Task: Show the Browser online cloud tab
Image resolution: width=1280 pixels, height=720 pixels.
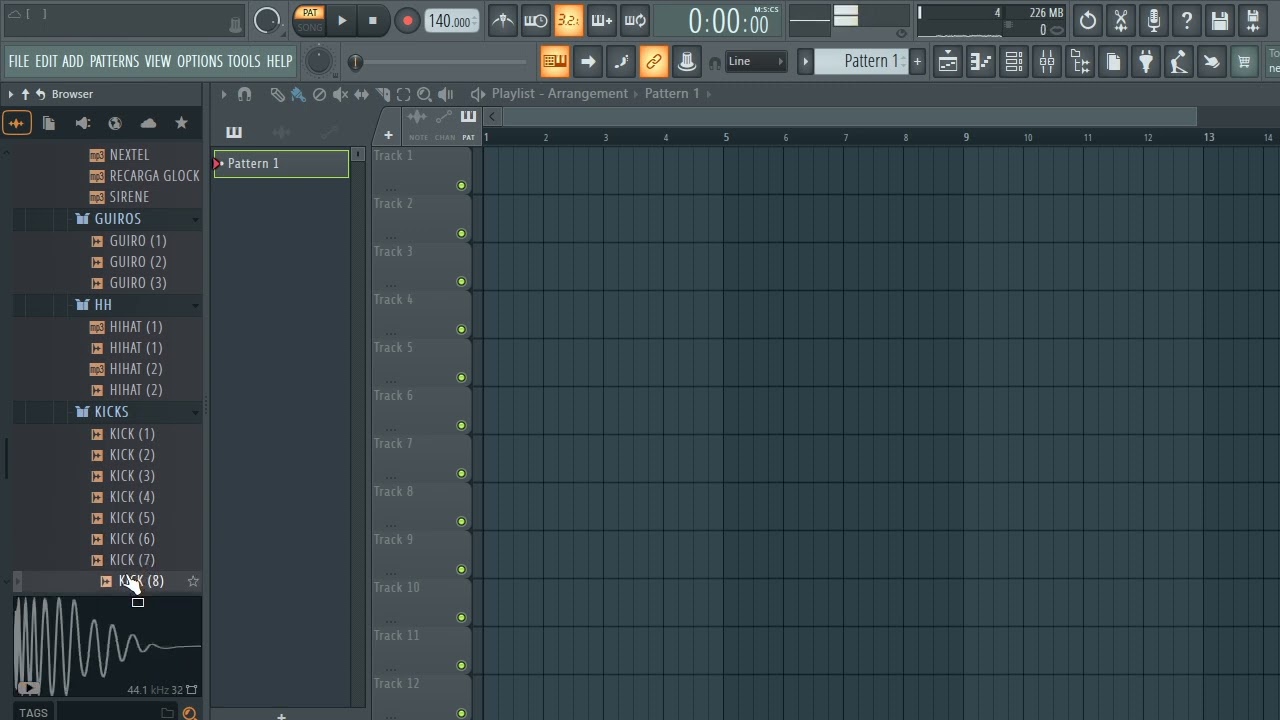Action: tap(148, 123)
